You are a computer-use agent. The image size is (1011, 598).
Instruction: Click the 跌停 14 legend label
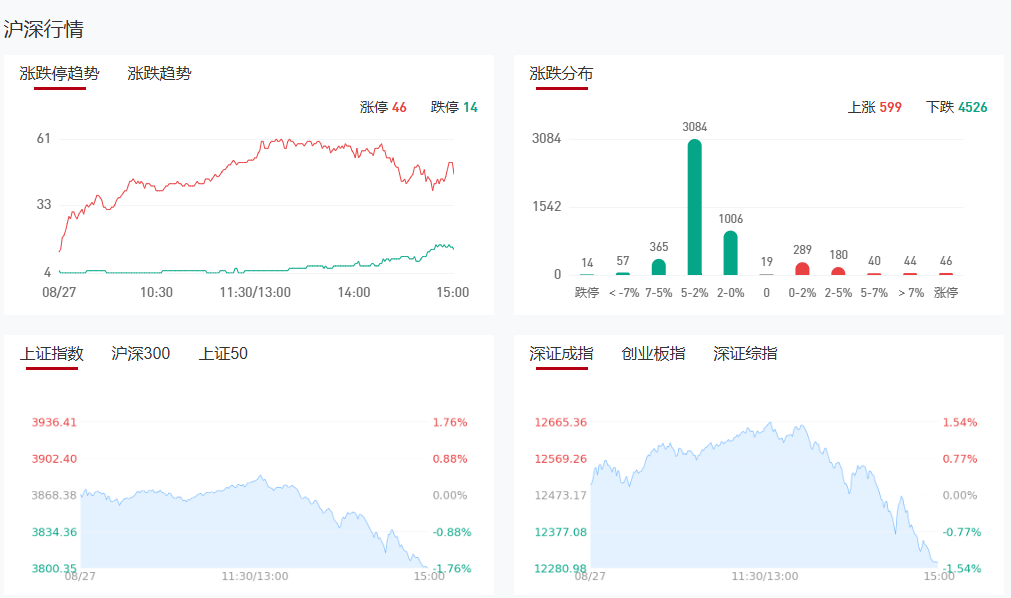[454, 107]
